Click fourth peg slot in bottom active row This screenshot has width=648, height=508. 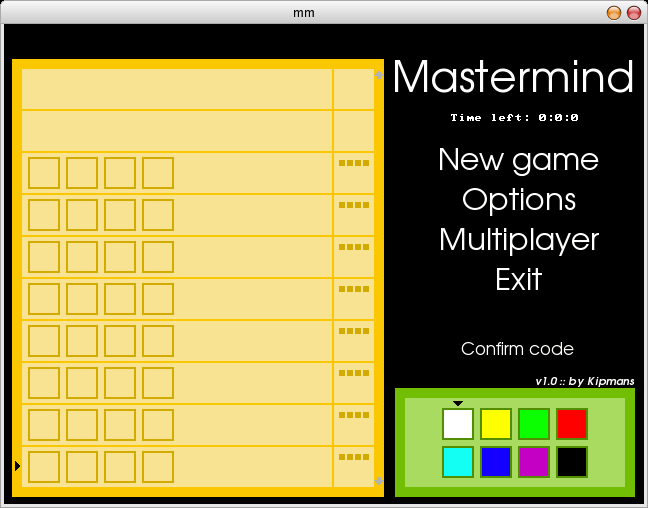click(x=158, y=467)
